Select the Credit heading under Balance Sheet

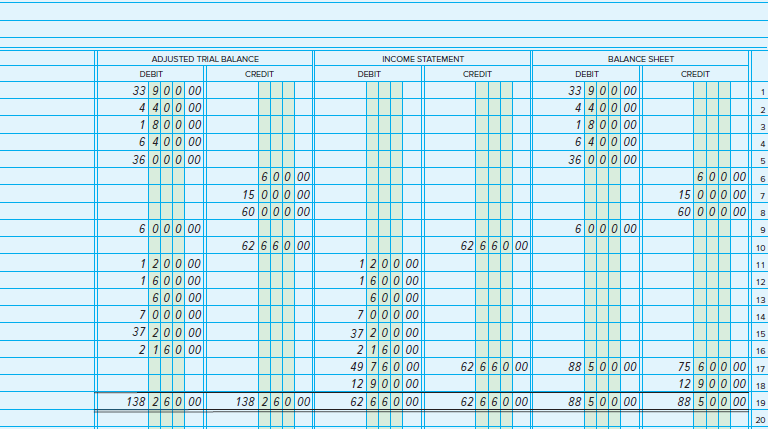695,74
